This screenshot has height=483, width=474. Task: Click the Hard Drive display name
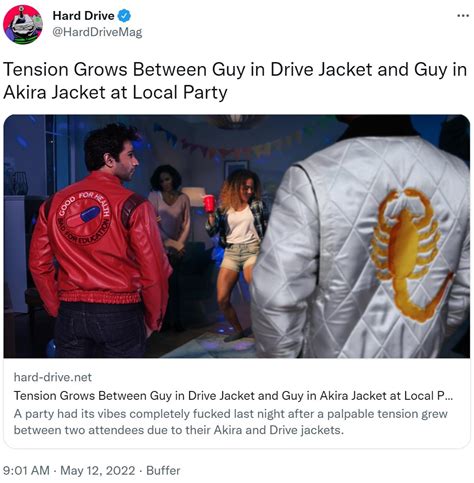click(x=83, y=16)
